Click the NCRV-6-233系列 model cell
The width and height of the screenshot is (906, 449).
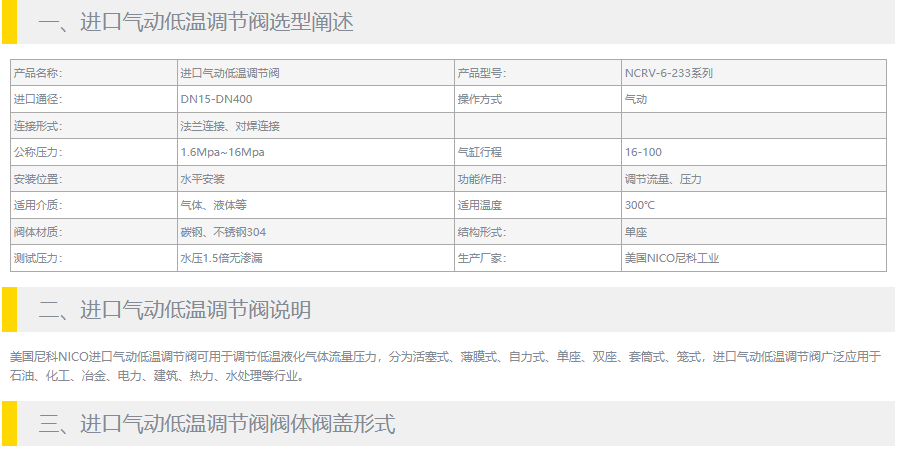click(668, 73)
